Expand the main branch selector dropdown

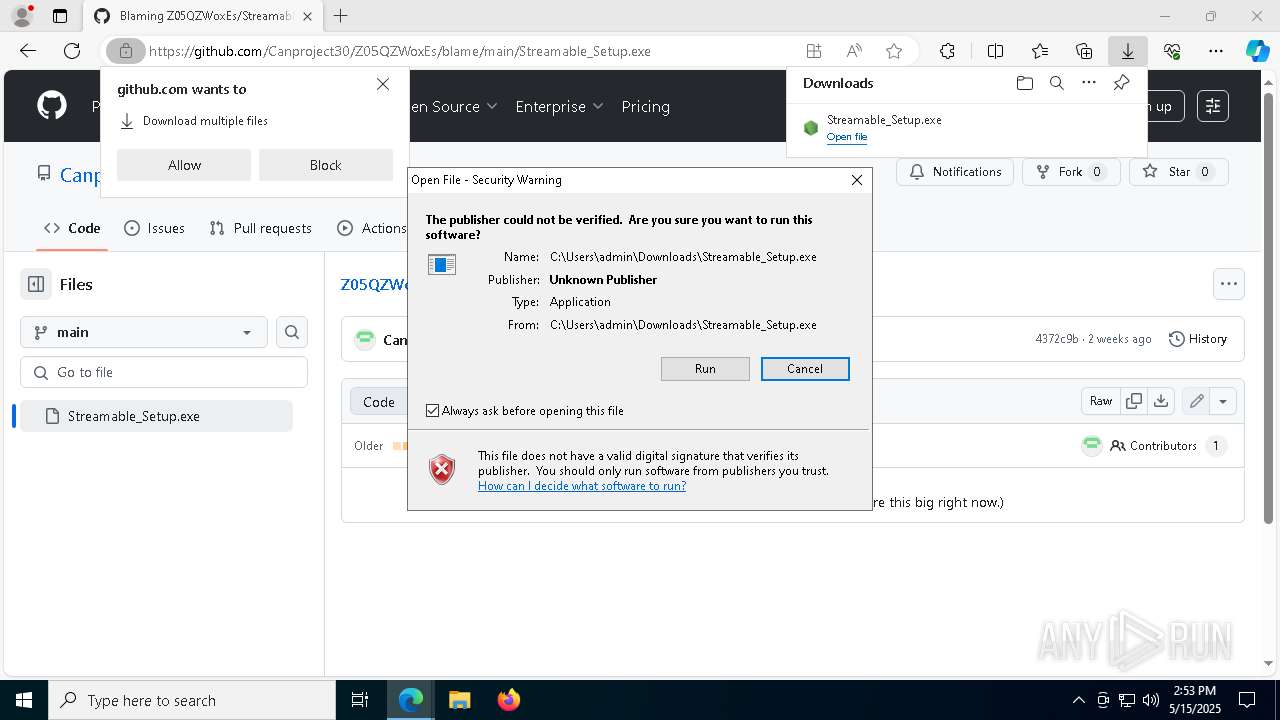pyautogui.click(x=144, y=332)
